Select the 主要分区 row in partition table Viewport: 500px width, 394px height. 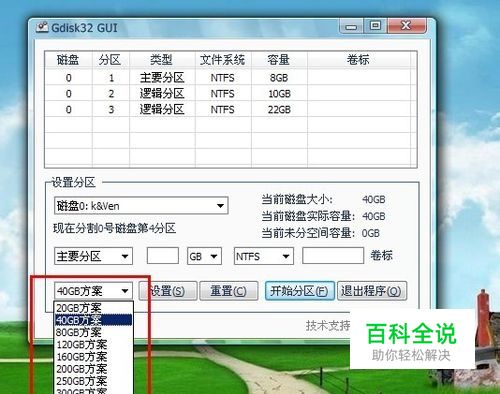pos(231,78)
